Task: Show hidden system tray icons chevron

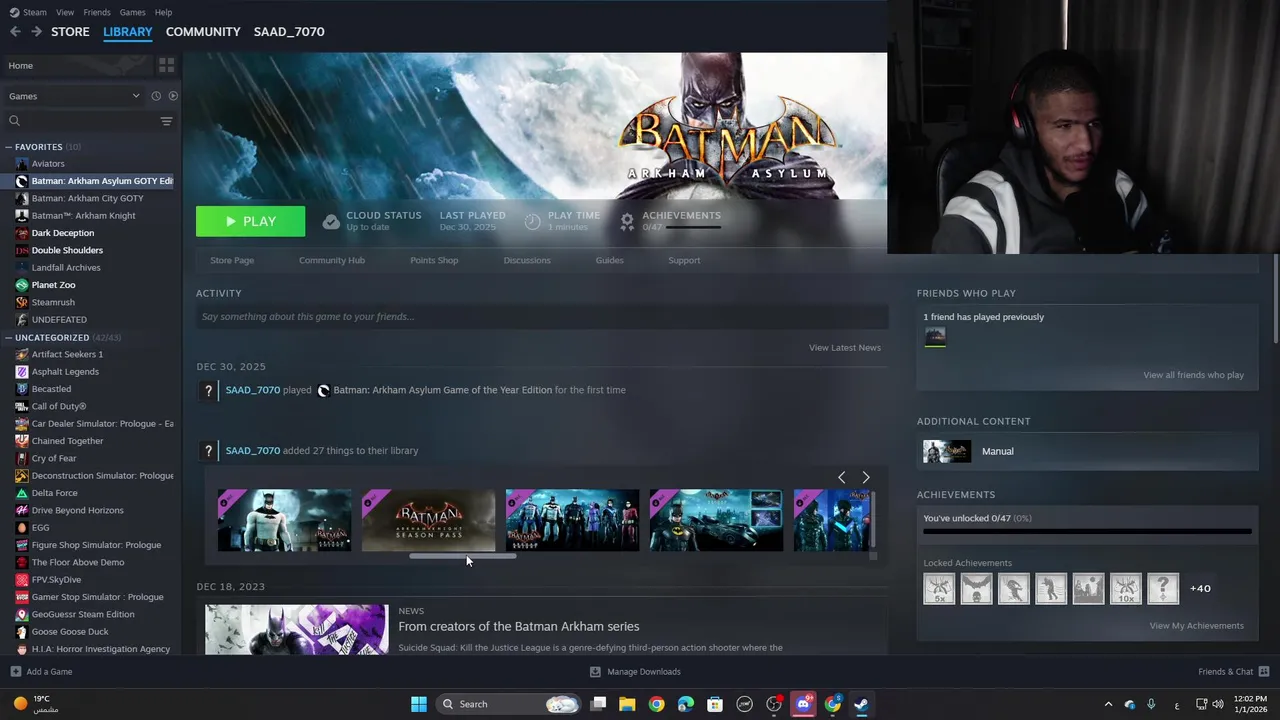Action: [x=1108, y=704]
